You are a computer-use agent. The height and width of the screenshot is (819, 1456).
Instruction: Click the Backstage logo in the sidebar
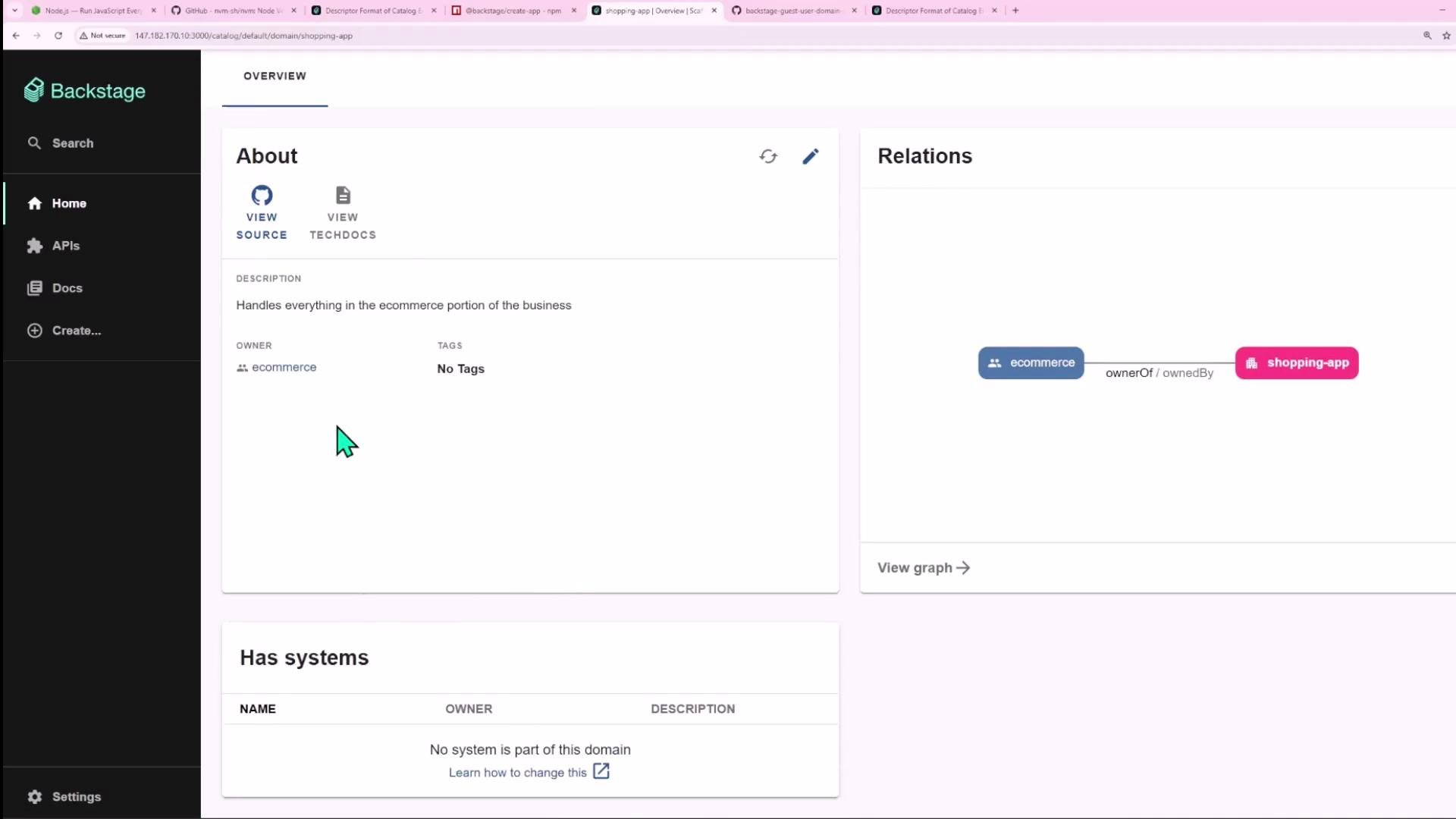[x=84, y=91]
